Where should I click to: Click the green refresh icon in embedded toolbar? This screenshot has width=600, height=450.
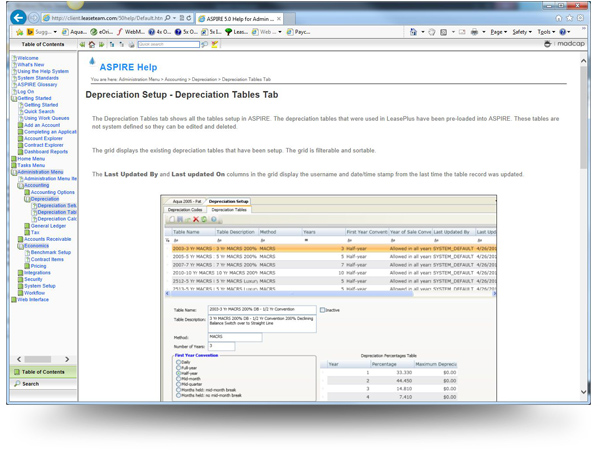click(x=204, y=219)
